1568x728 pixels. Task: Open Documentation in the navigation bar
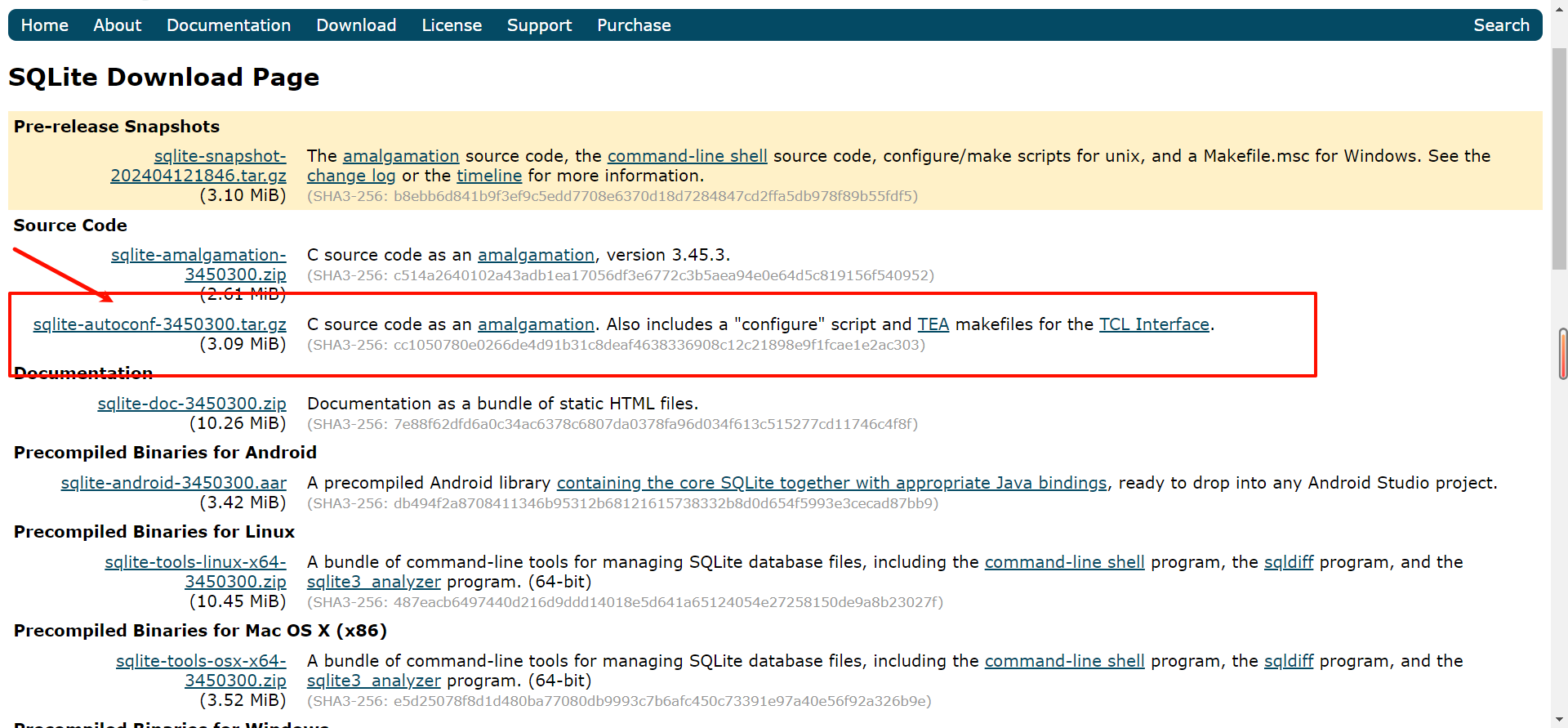229,25
